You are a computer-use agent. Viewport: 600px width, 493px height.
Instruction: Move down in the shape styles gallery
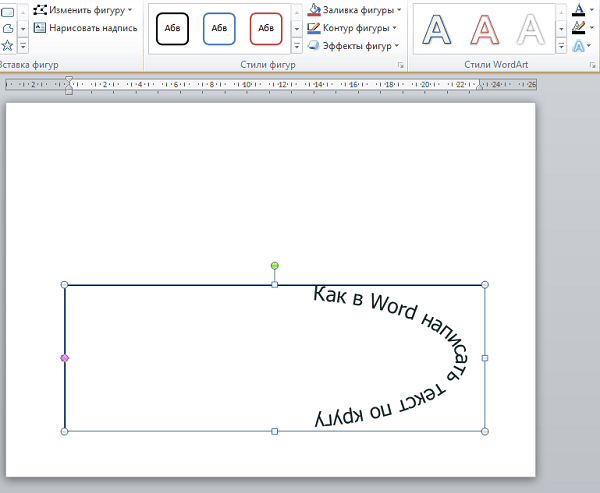[297, 29]
